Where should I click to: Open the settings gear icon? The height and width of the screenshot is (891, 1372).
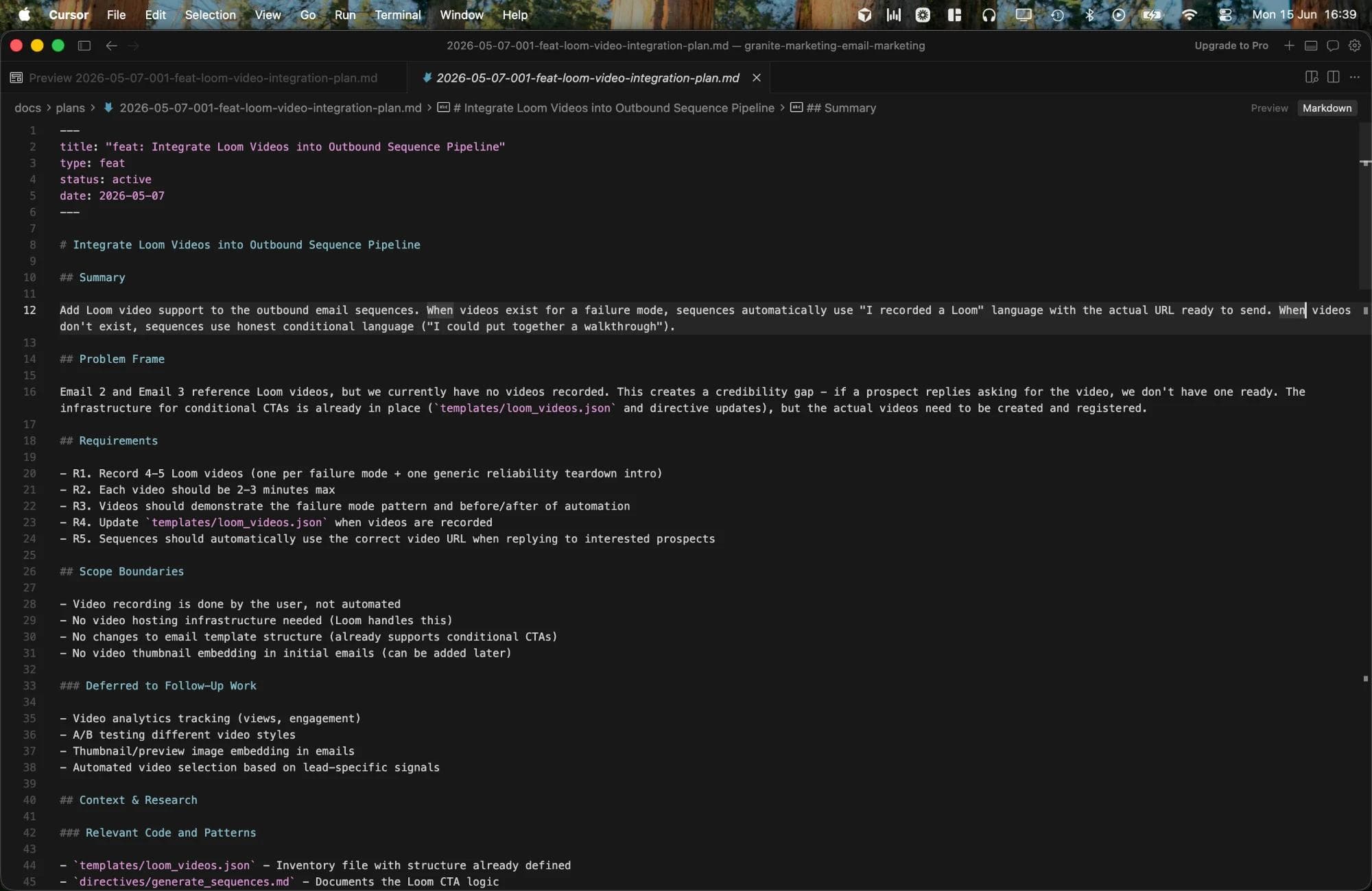[1354, 45]
